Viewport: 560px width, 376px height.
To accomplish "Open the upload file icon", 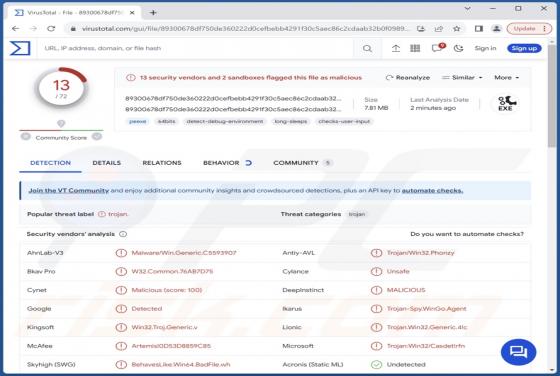I will (396, 48).
